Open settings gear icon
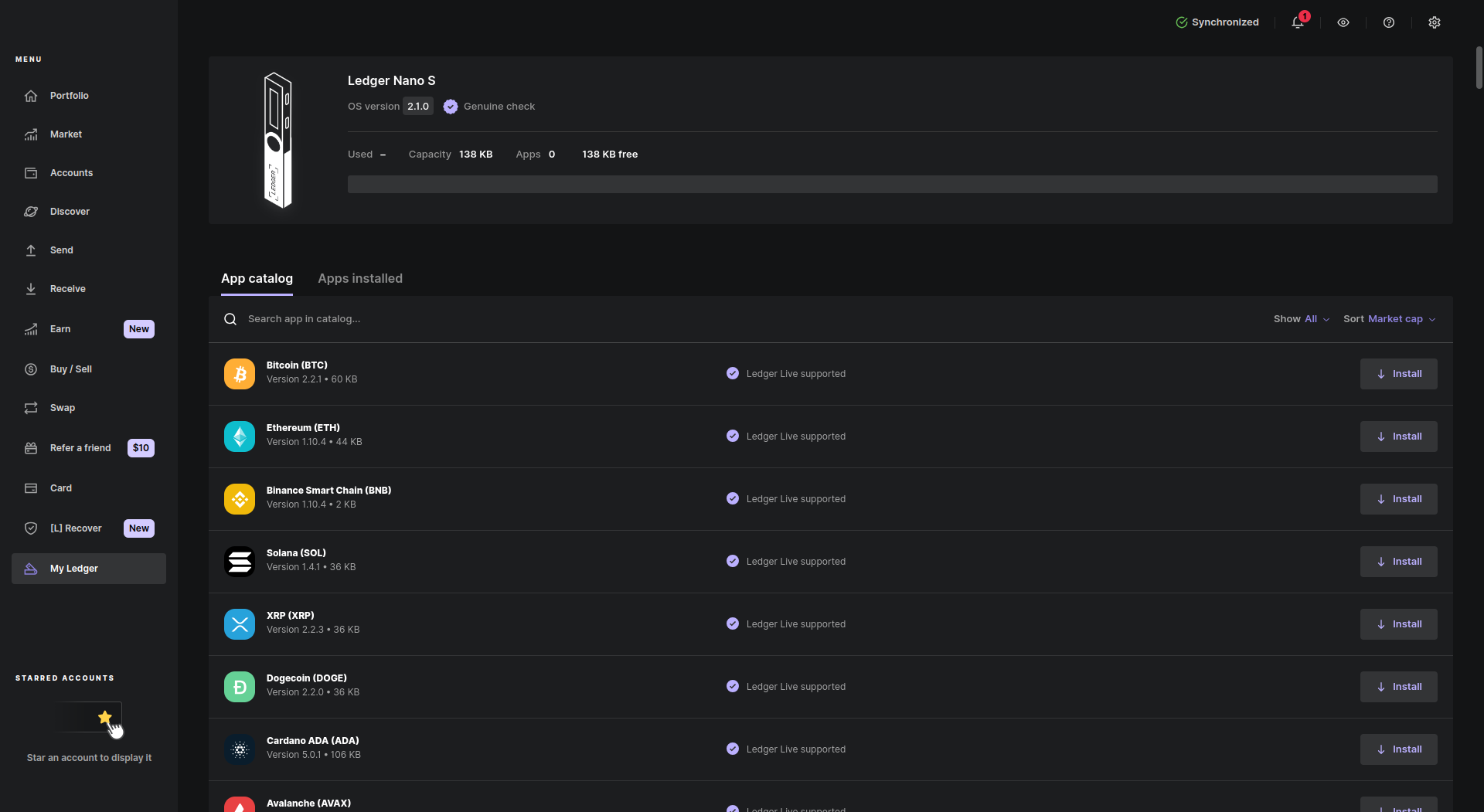This screenshot has height=812, width=1484. coord(1435,22)
